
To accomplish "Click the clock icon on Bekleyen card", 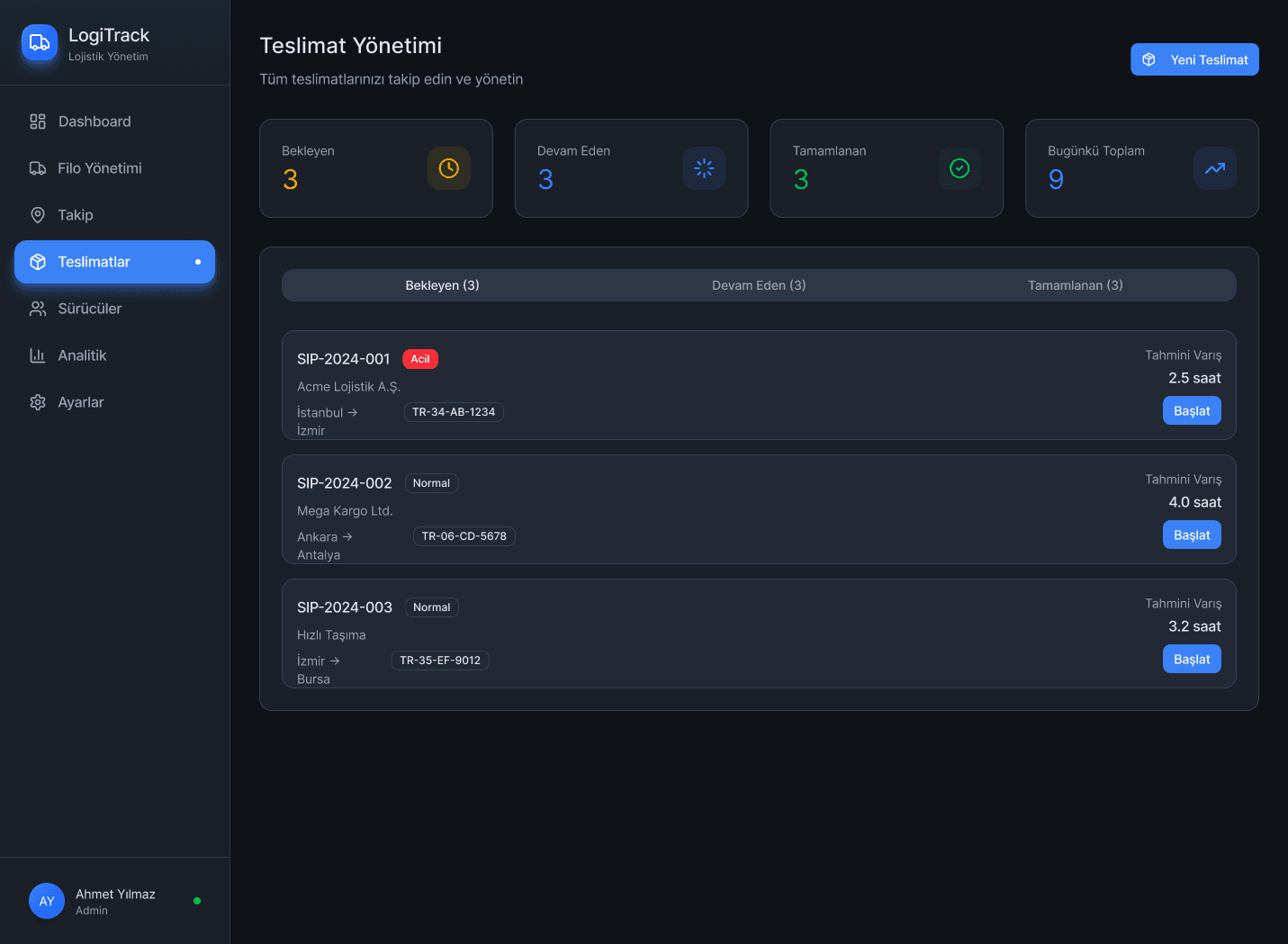I will [x=449, y=168].
